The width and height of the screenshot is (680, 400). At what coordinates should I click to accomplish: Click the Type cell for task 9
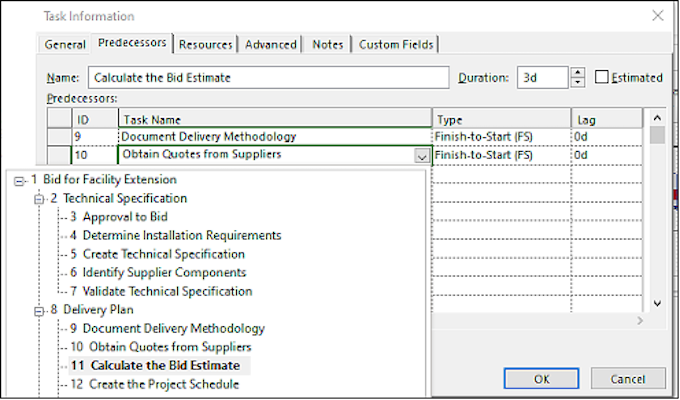[502, 137]
